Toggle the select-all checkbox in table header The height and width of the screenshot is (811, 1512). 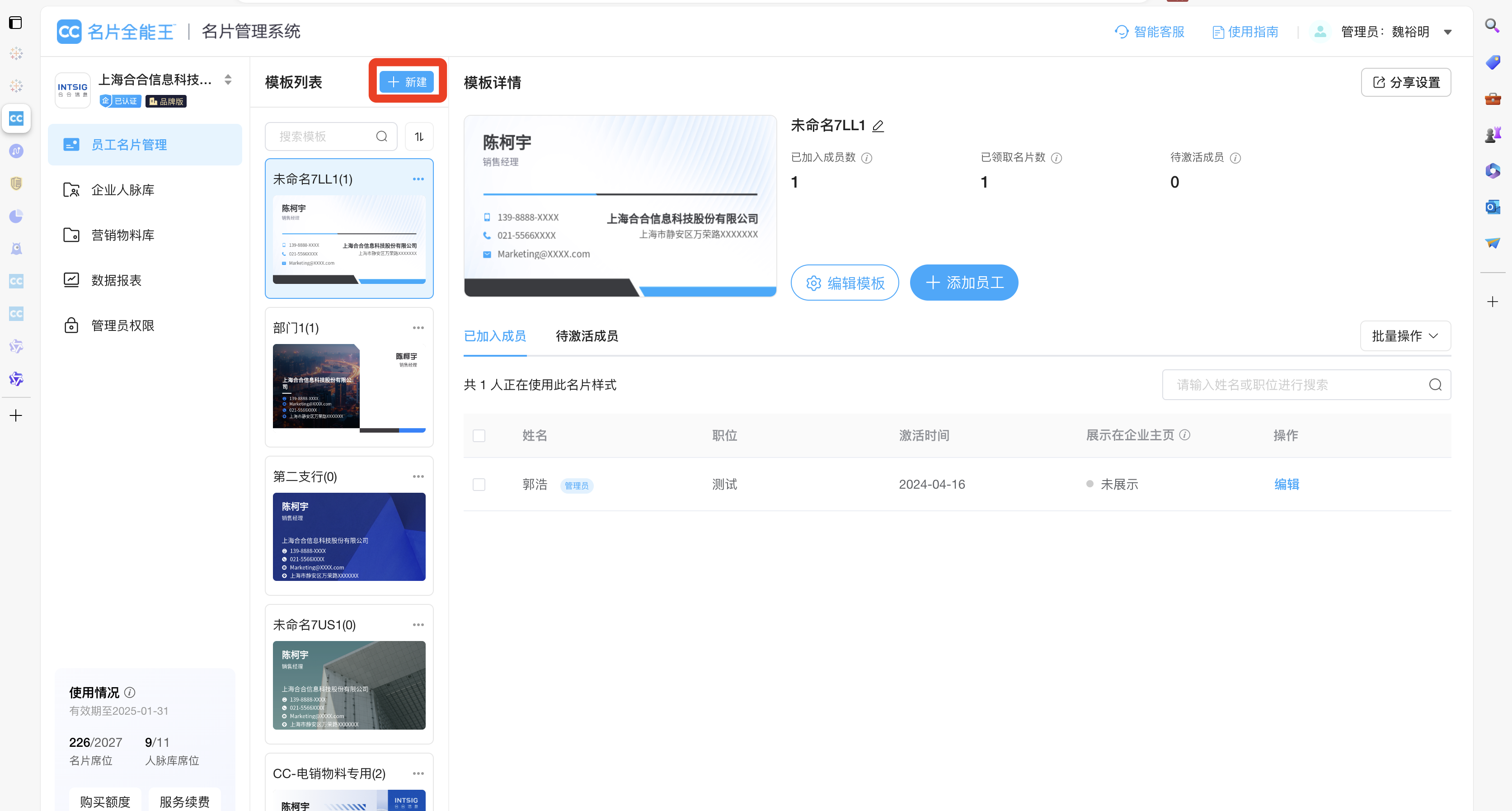pos(479,436)
